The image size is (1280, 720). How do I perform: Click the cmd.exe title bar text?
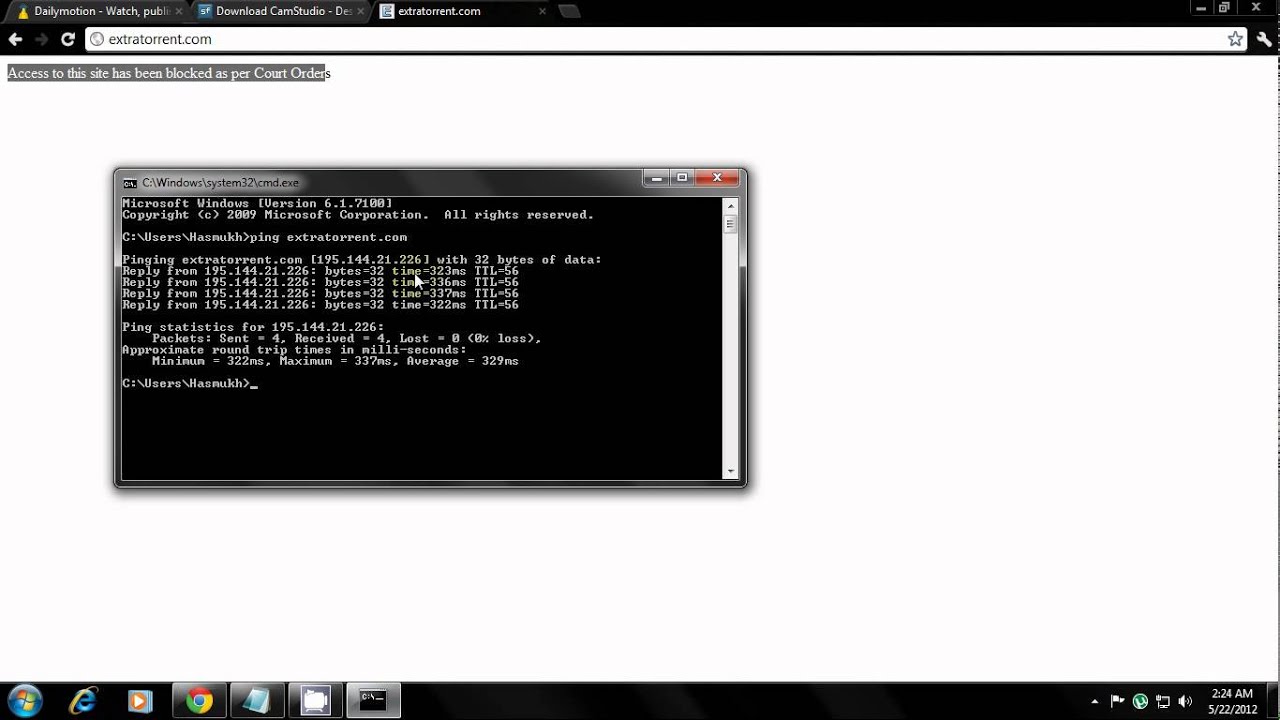(x=220, y=183)
